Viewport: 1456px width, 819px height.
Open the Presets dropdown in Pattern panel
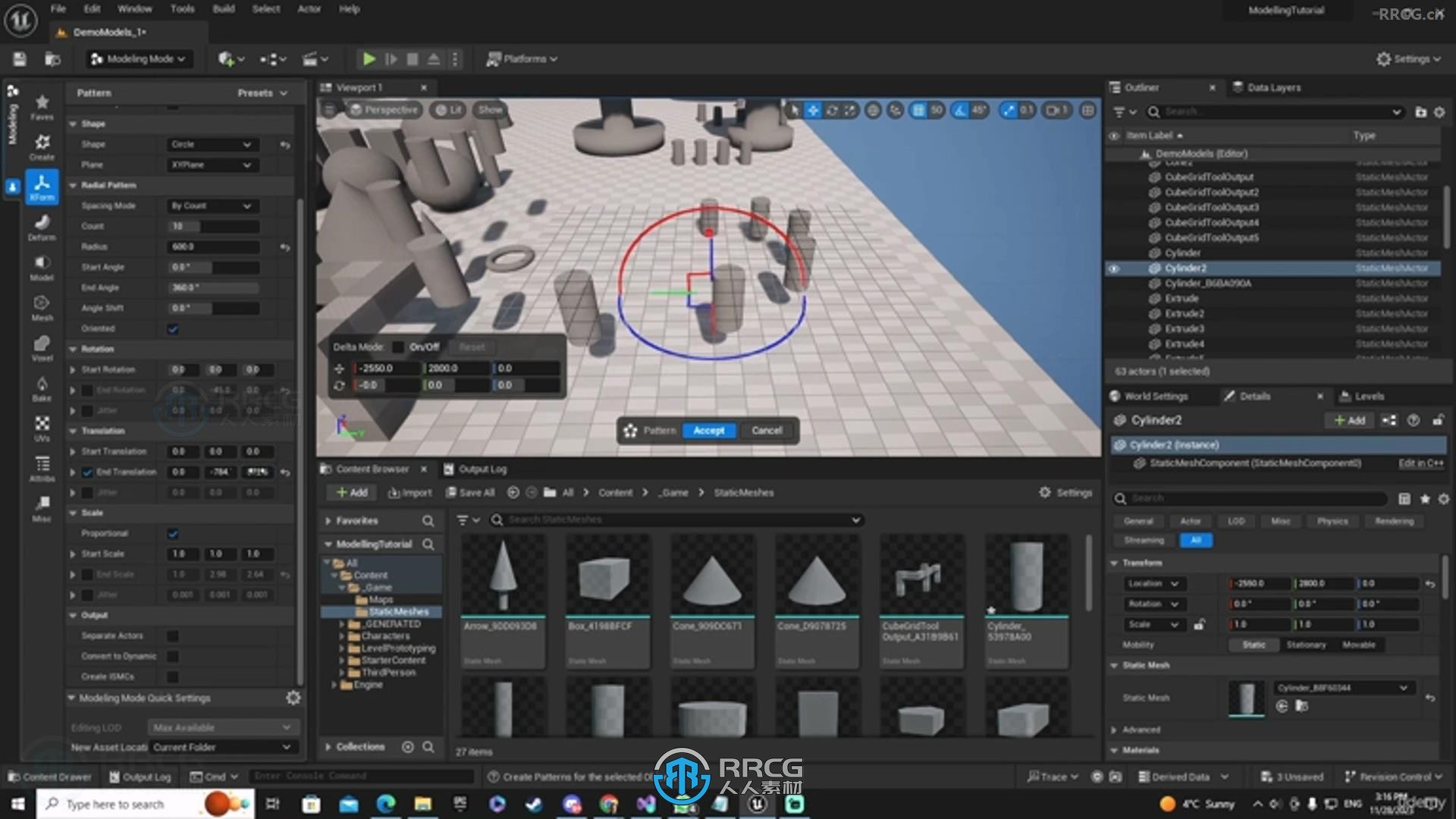tap(262, 93)
